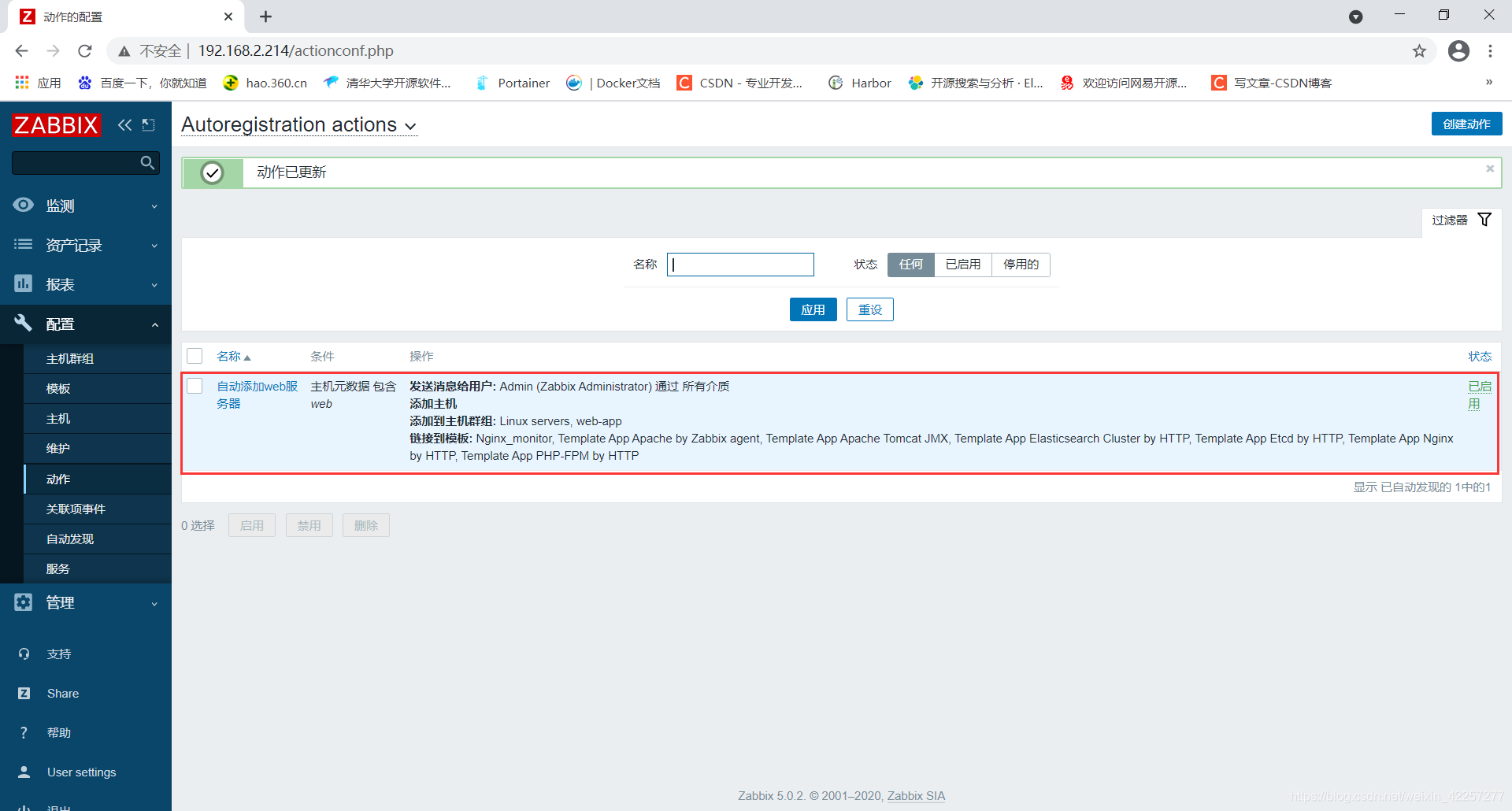Open the 百度一下，你就知道 bookmark
This screenshot has width=1512, height=811.
coord(143,83)
